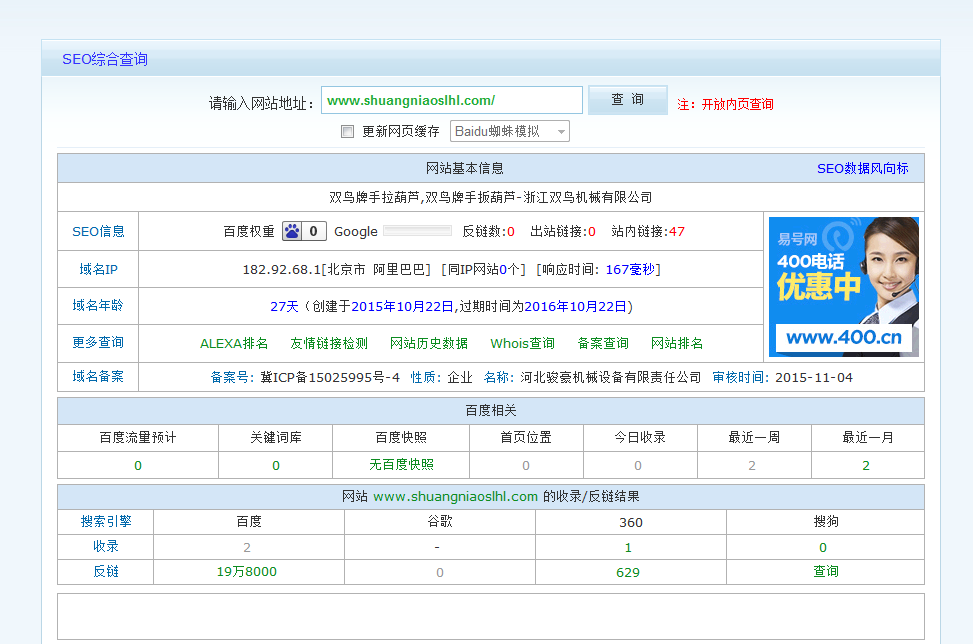Click the 关键词库 value 0
This screenshot has height=644, width=973.
(276, 466)
